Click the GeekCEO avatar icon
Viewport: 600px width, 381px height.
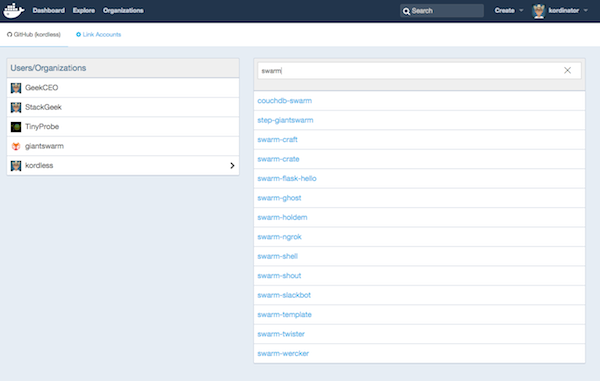coord(16,88)
